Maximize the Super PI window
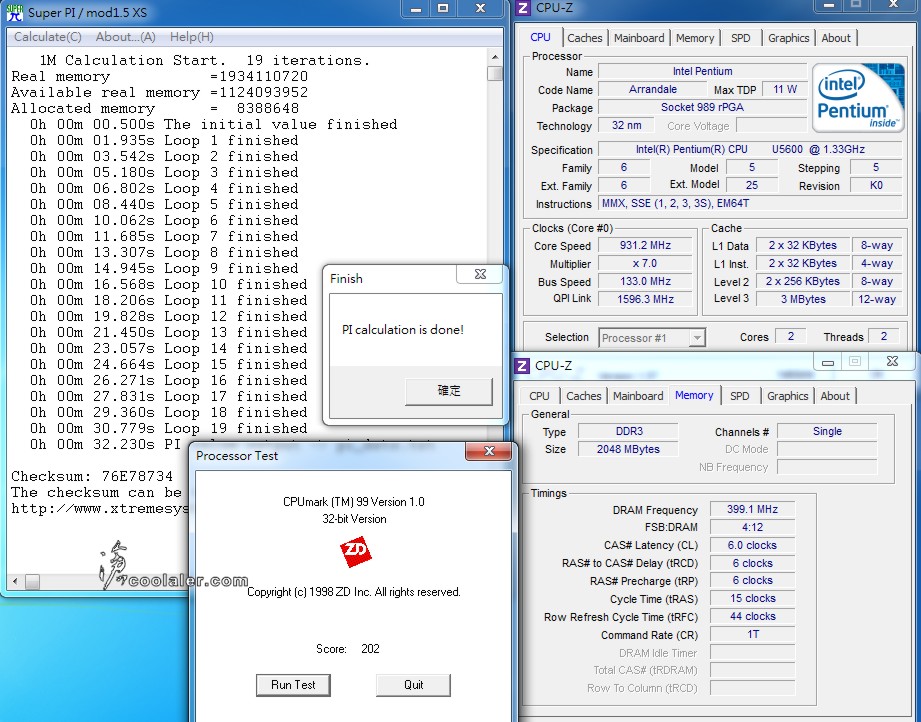This screenshot has width=921, height=722. click(x=443, y=9)
